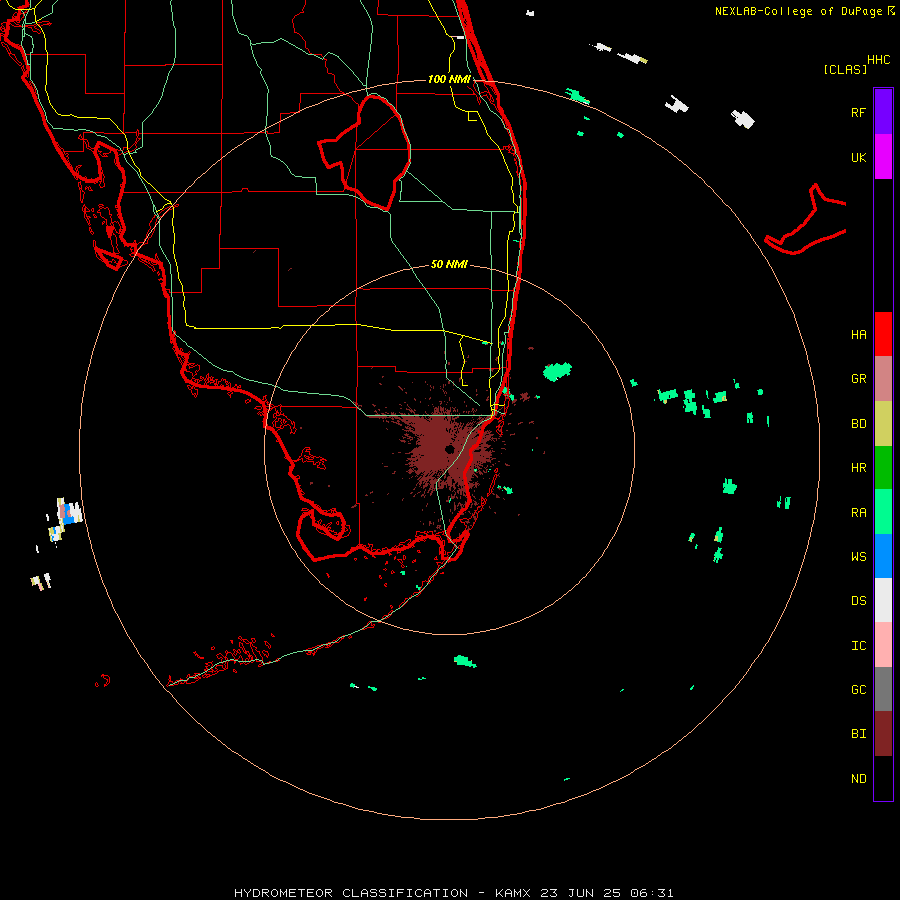Click the HYDROMETEOR CLASSIFICATION KAMX caption
The height and width of the screenshot is (900, 900).
click(453, 893)
